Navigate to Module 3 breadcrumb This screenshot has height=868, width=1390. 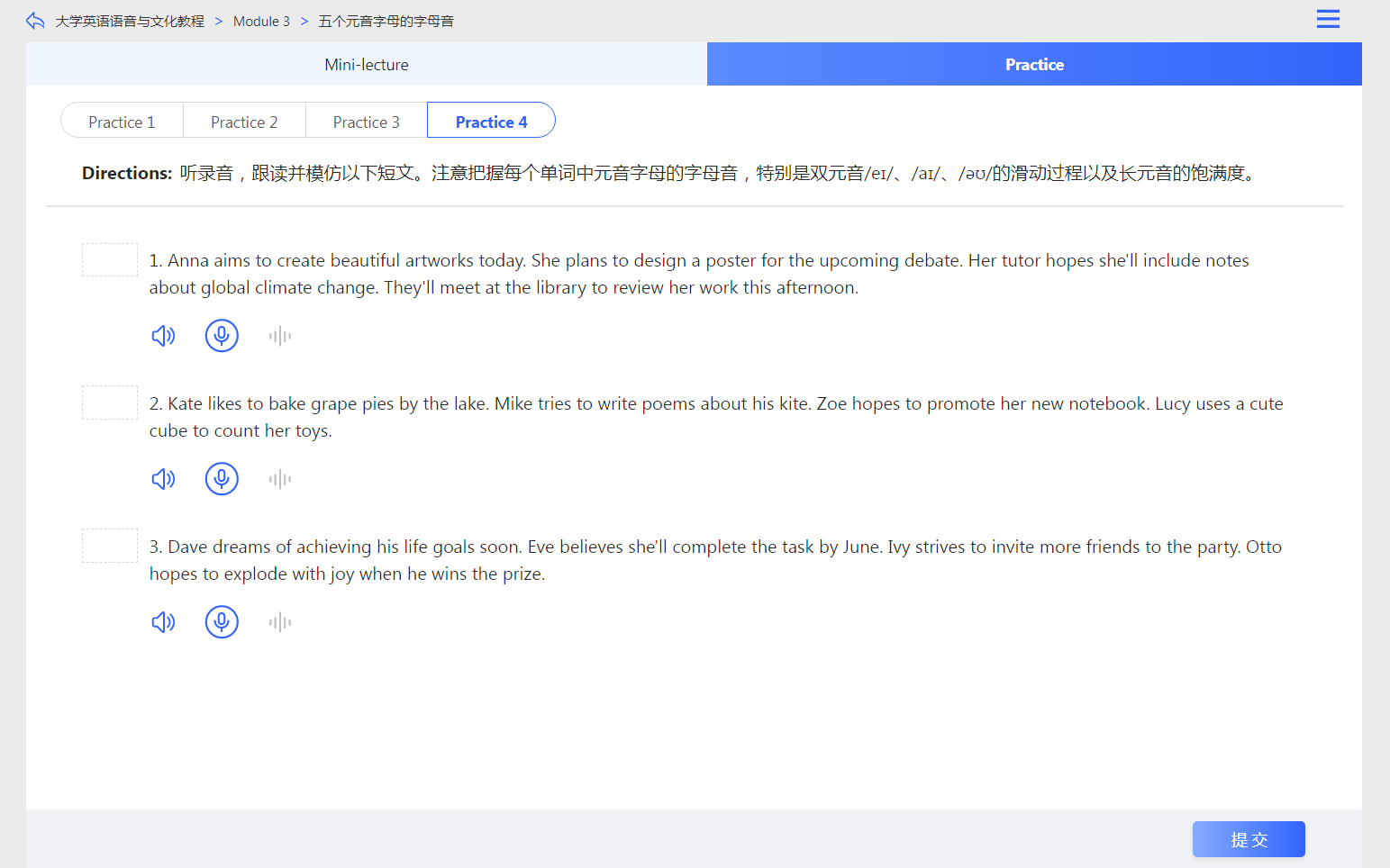[x=261, y=22]
